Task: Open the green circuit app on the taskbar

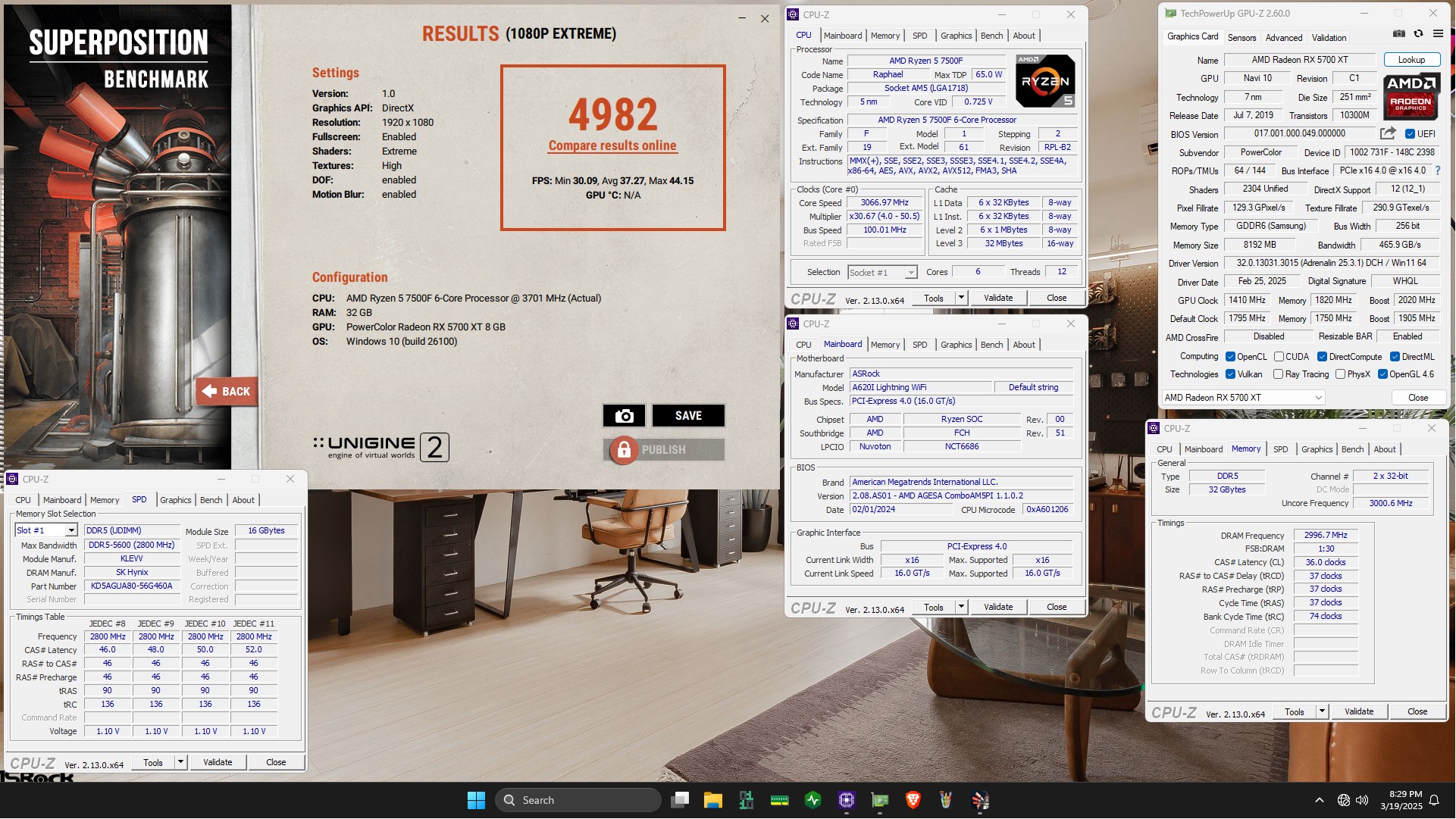Action: (747, 800)
